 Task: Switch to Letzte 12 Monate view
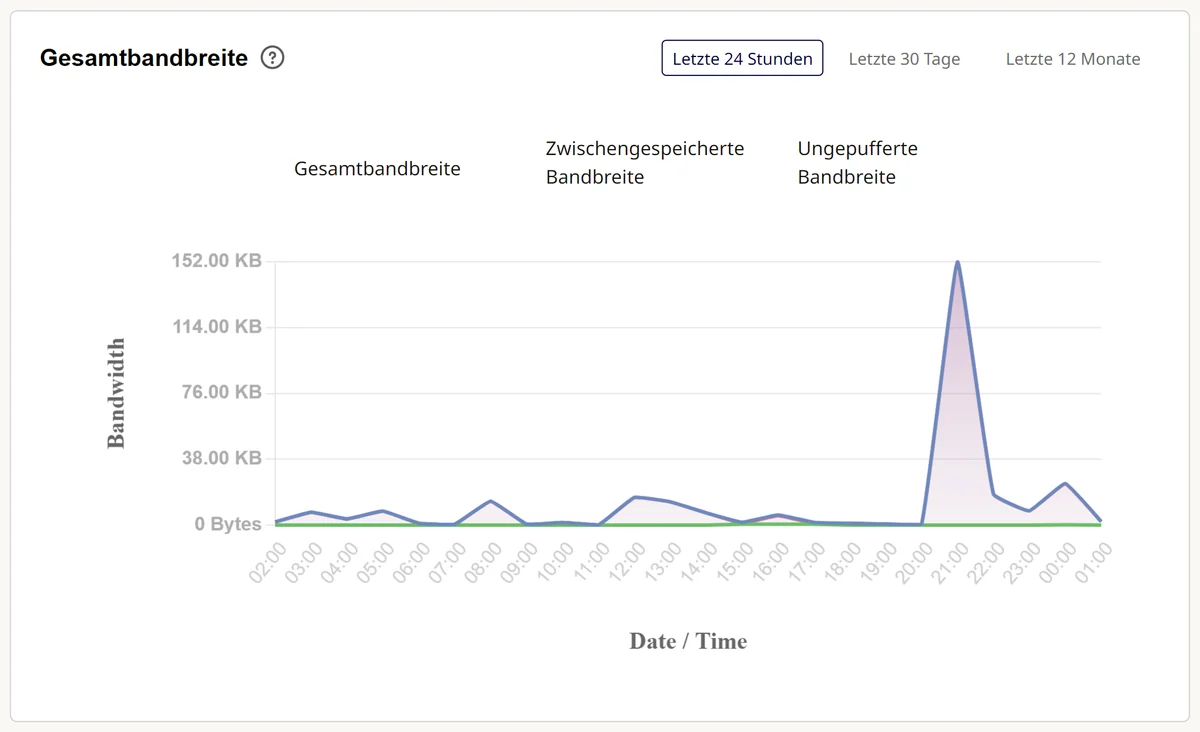[1073, 59]
